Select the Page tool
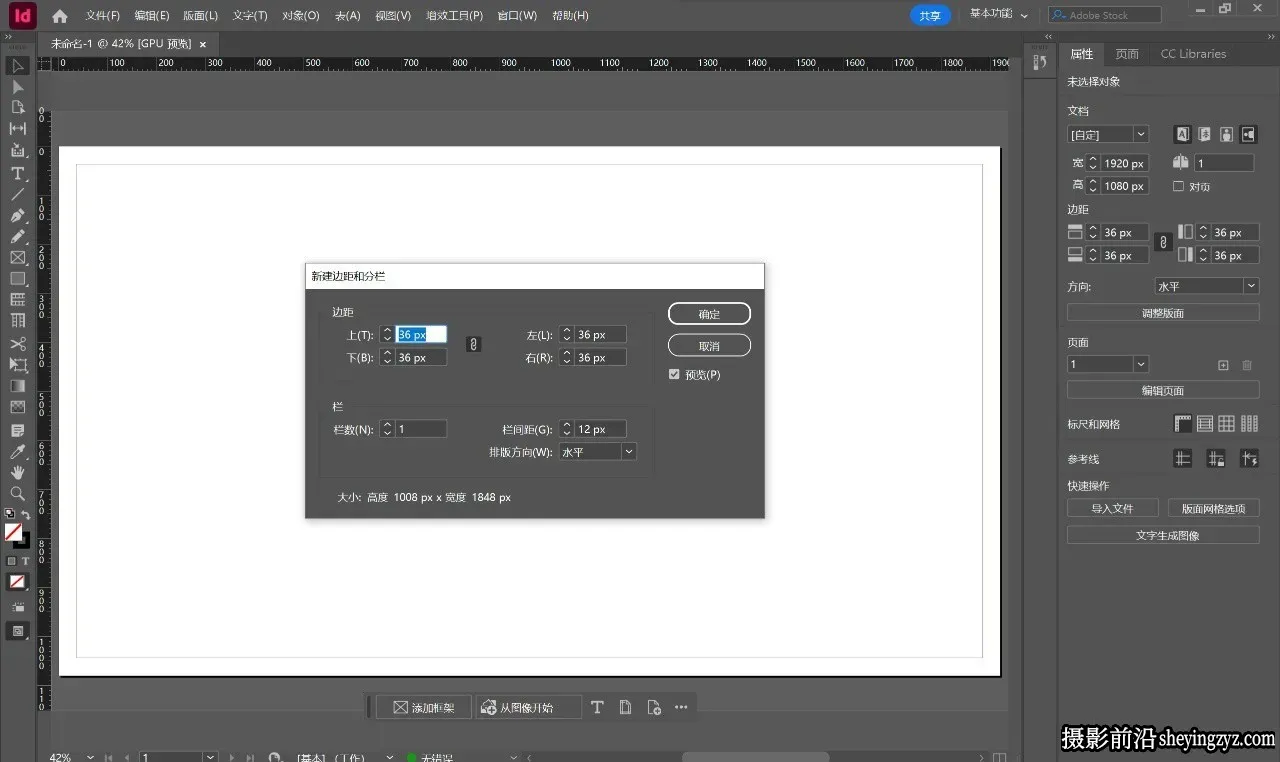 (x=18, y=107)
